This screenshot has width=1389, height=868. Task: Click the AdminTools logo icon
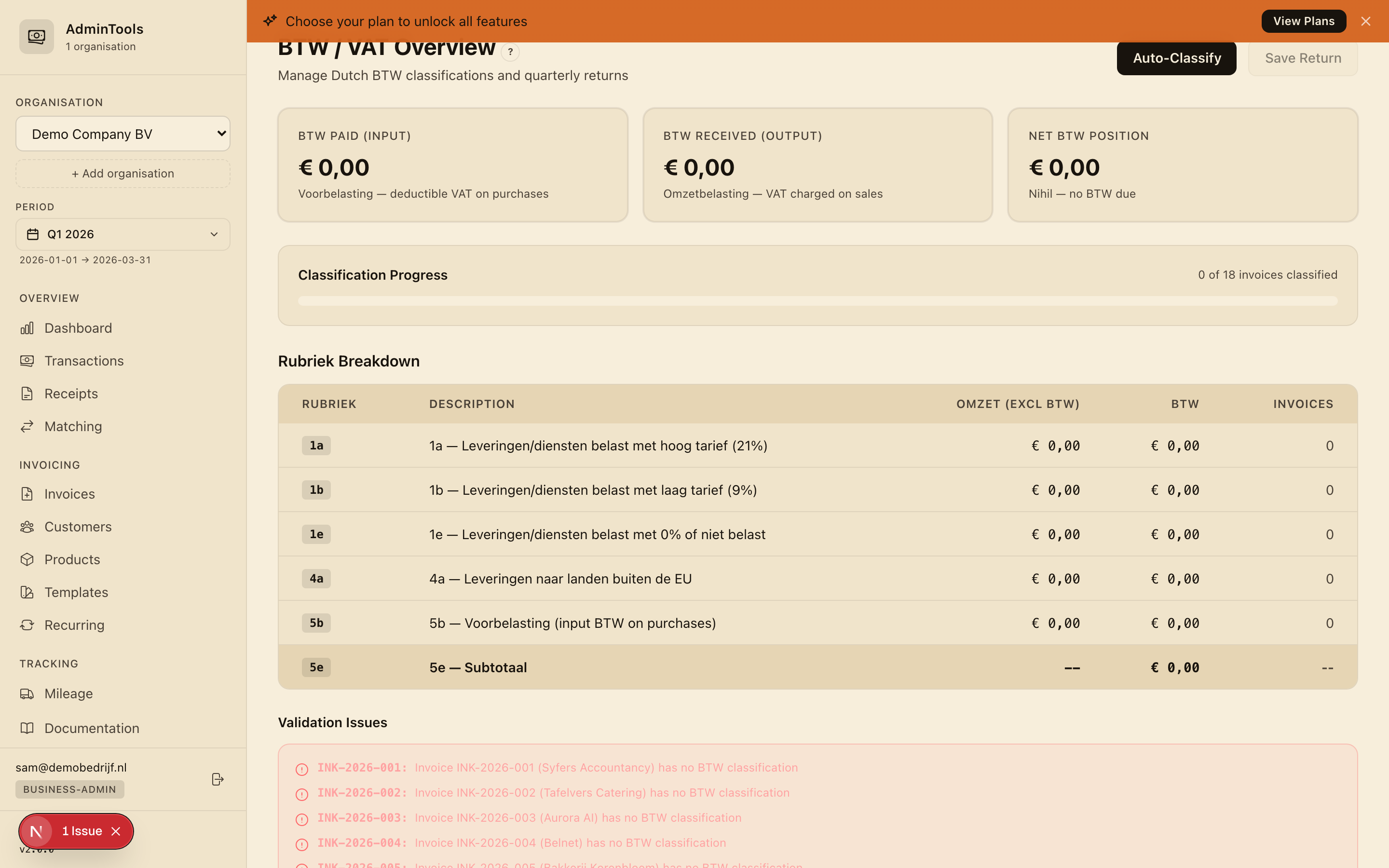click(x=36, y=37)
